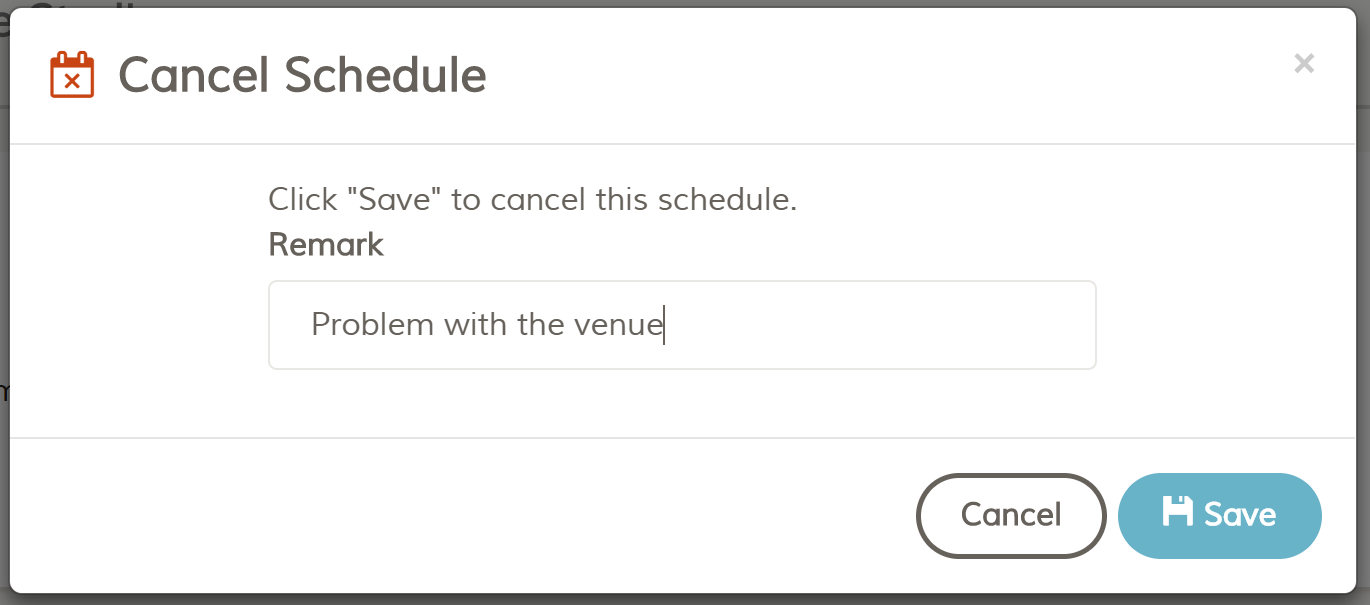1370x605 pixels.
Task: Click the instruction text about saving
Action: tap(532, 199)
